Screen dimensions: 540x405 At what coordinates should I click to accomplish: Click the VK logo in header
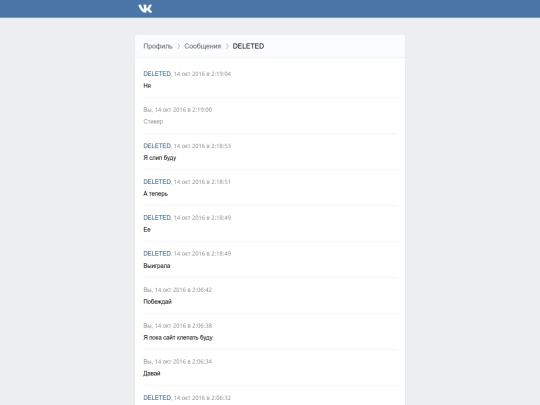[x=145, y=9]
